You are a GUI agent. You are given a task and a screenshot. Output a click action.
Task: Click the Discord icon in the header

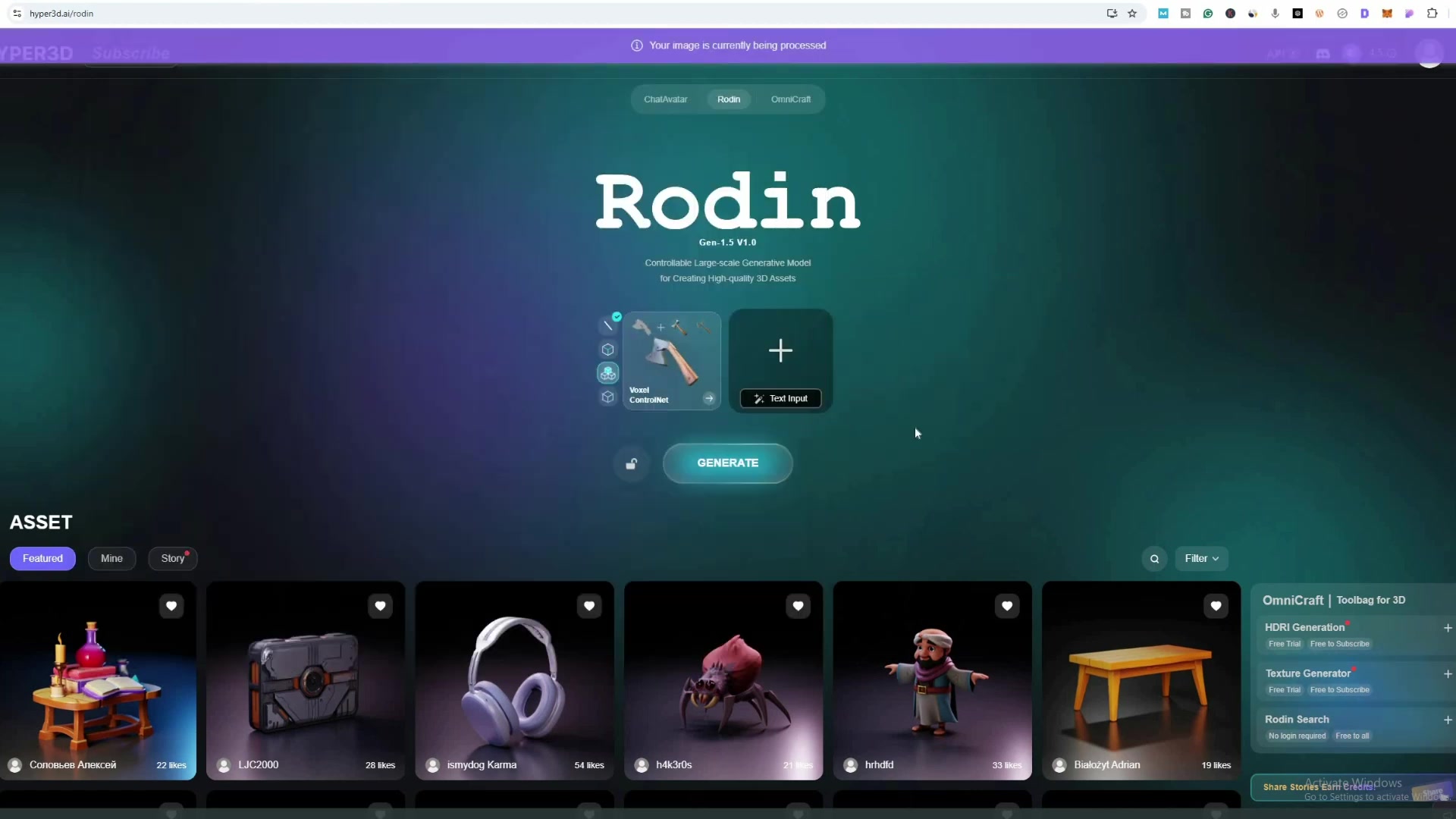pos(1323,53)
